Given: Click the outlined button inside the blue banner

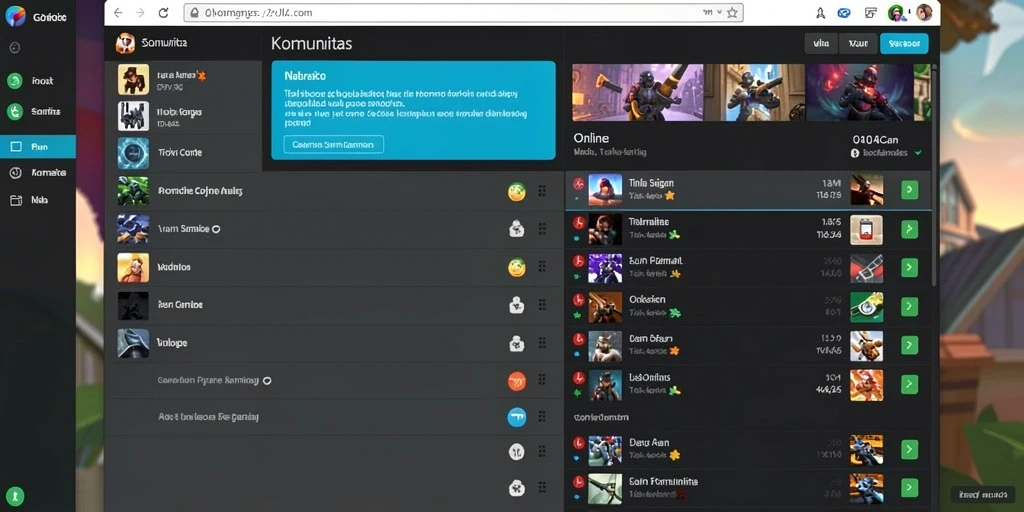Looking at the screenshot, I should [334, 145].
